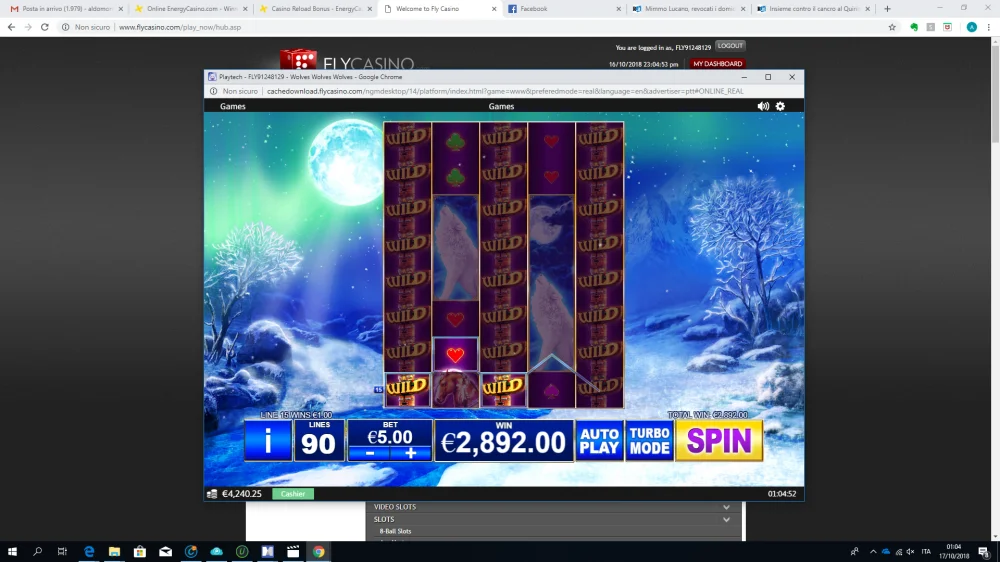Screen dimensions: 1000x562
Task: Bookmark this page with star icon
Action: pyautogui.click(x=892, y=27)
